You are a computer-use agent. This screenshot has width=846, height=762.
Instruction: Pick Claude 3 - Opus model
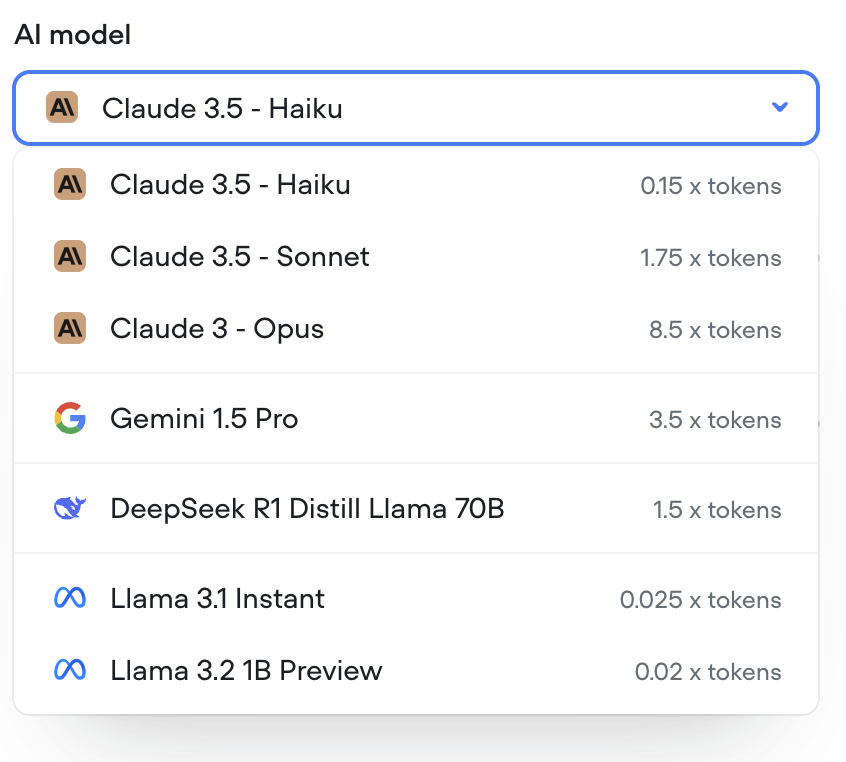[416, 328]
